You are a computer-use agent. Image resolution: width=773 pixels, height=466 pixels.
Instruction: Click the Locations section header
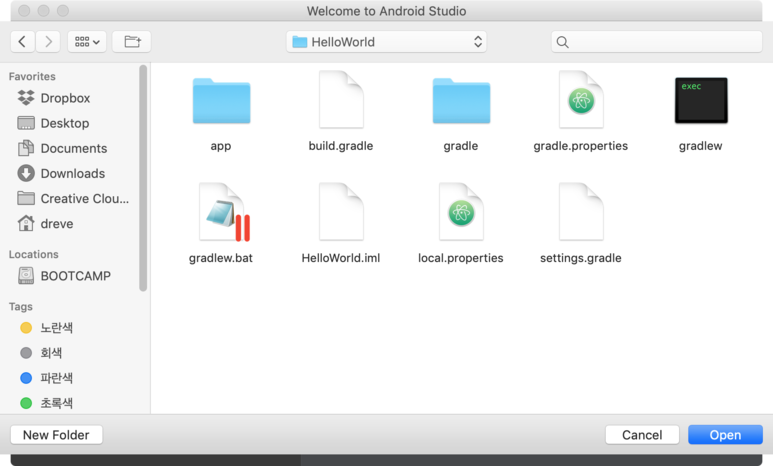[34, 254]
